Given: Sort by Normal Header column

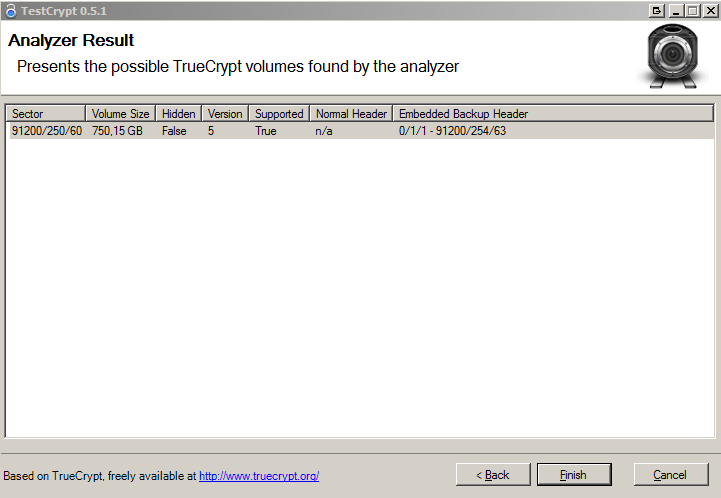Looking at the screenshot, I should coord(351,114).
